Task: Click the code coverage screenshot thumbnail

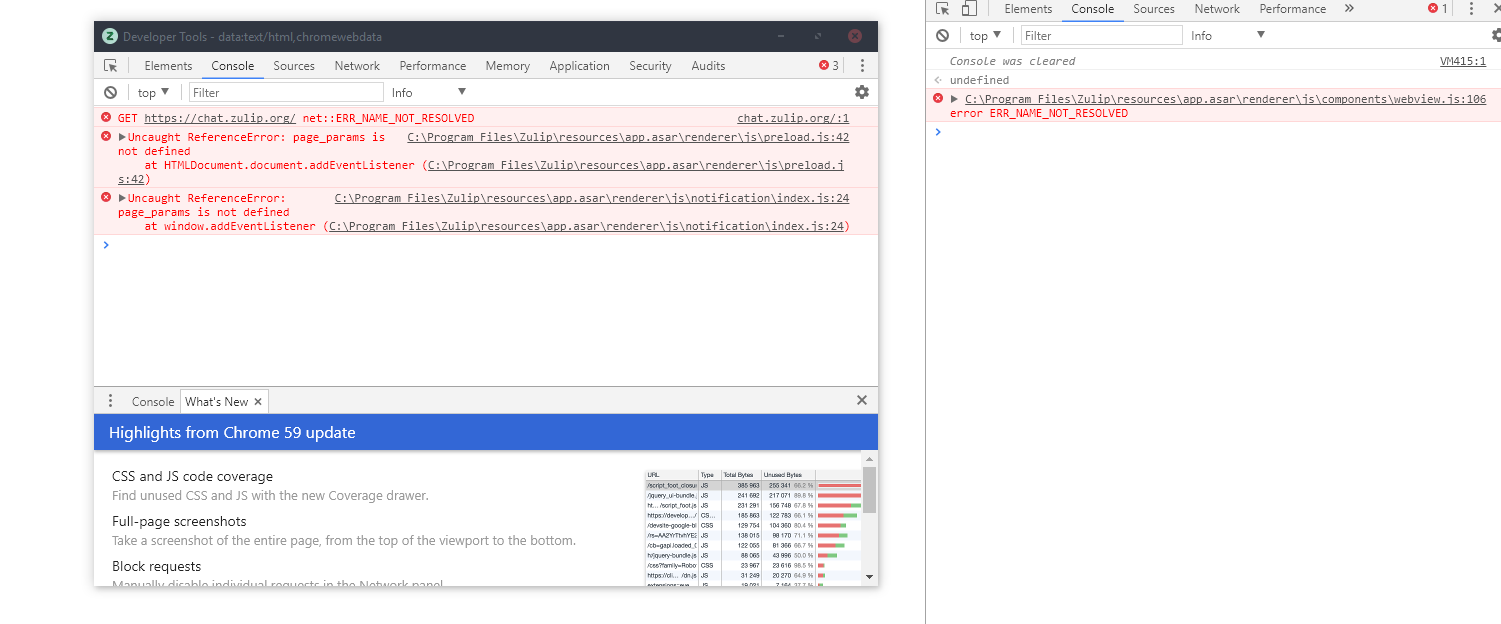Action: coord(753,527)
